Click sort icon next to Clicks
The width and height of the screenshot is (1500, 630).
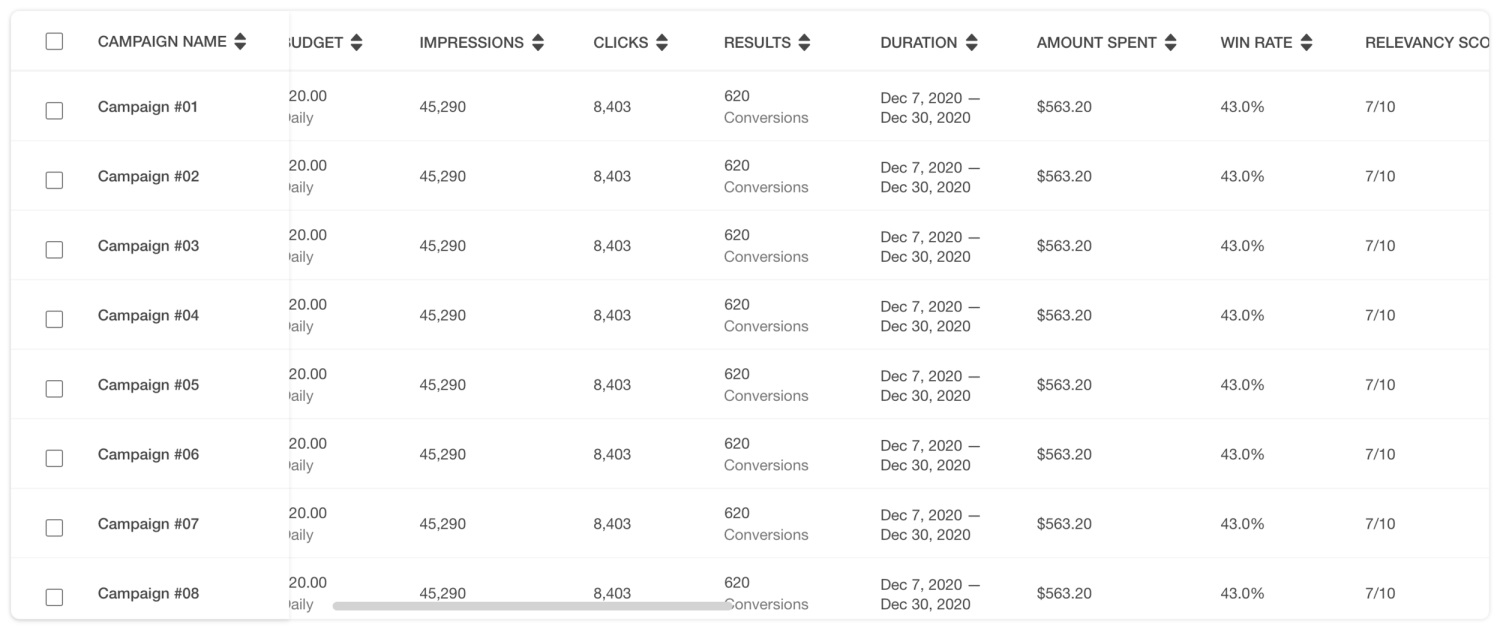point(662,43)
